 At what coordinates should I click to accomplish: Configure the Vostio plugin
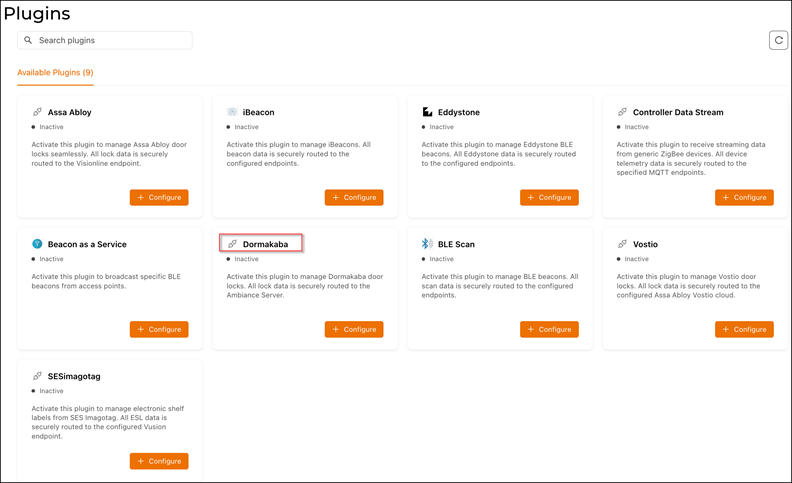pos(745,329)
